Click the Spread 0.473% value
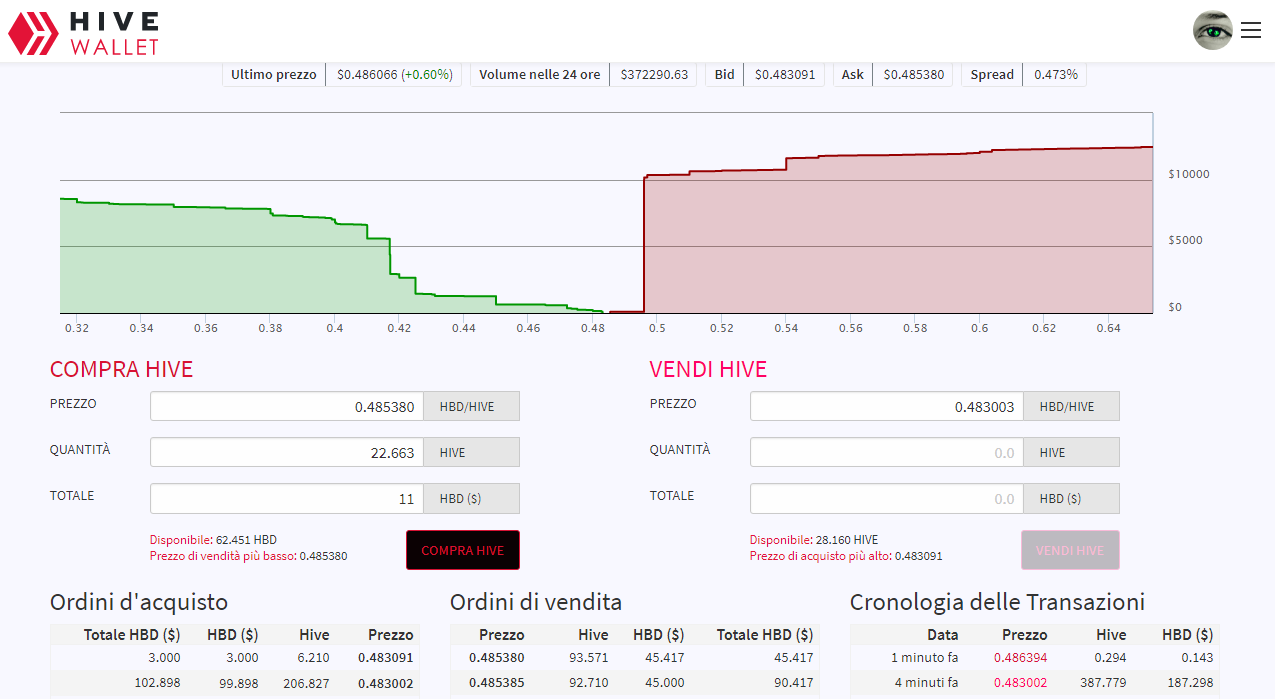This screenshot has height=699, width=1275. click(x=1056, y=75)
